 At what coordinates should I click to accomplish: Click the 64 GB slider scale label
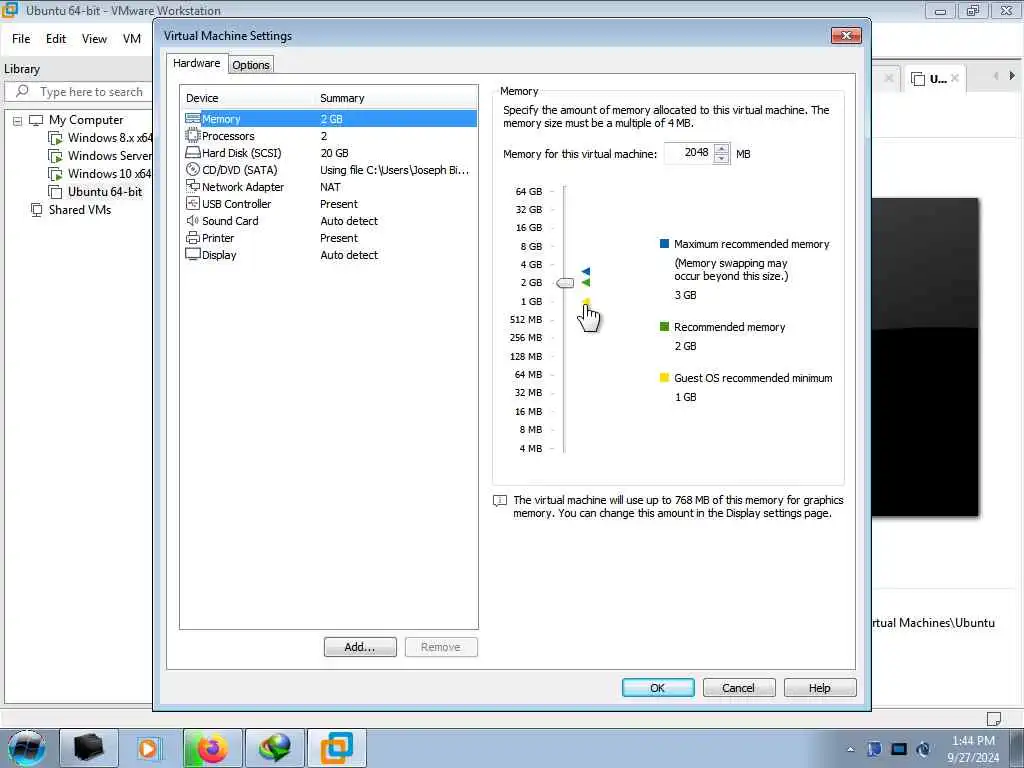529,191
